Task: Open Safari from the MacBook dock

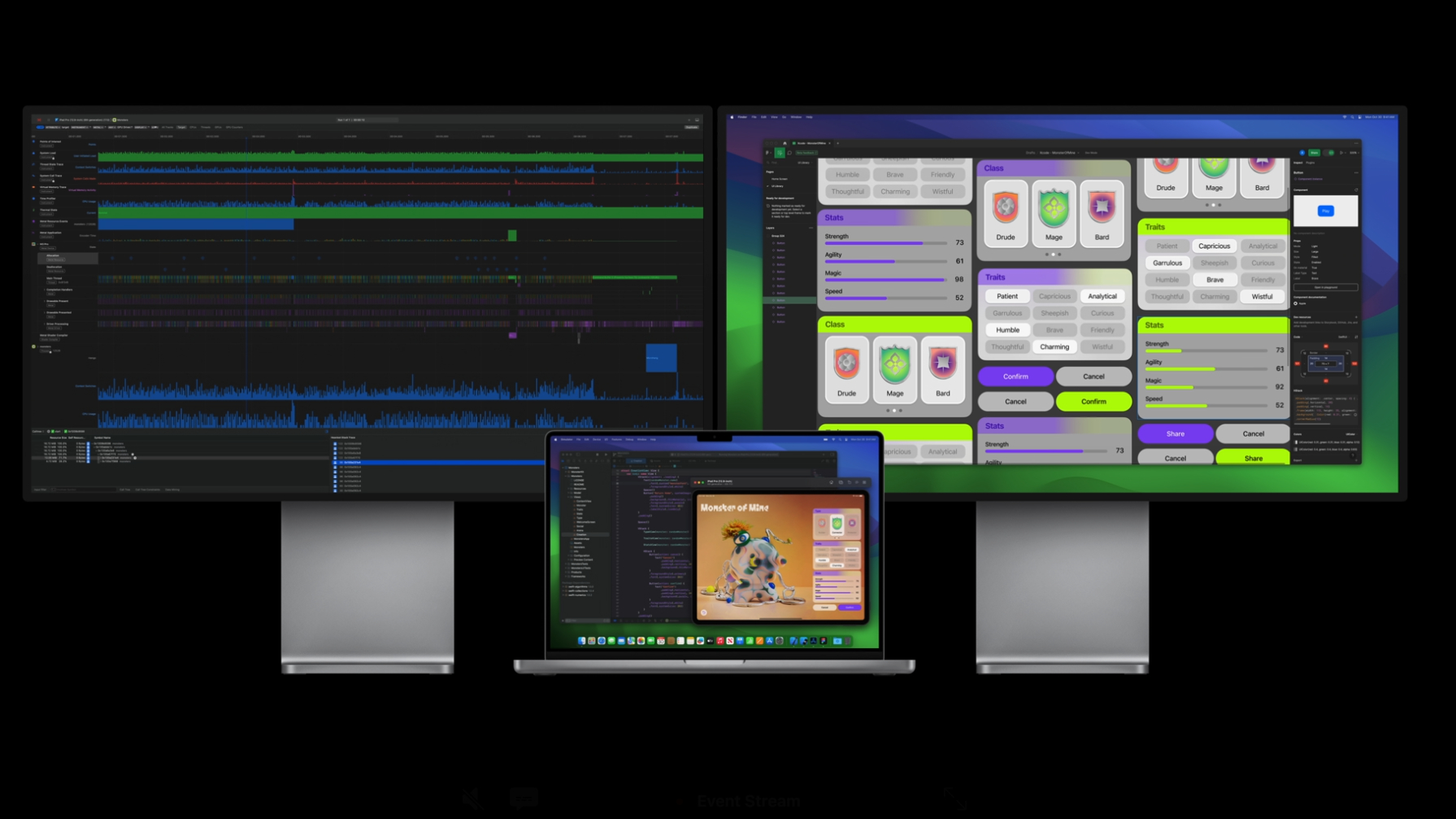Action: [602, 641]
